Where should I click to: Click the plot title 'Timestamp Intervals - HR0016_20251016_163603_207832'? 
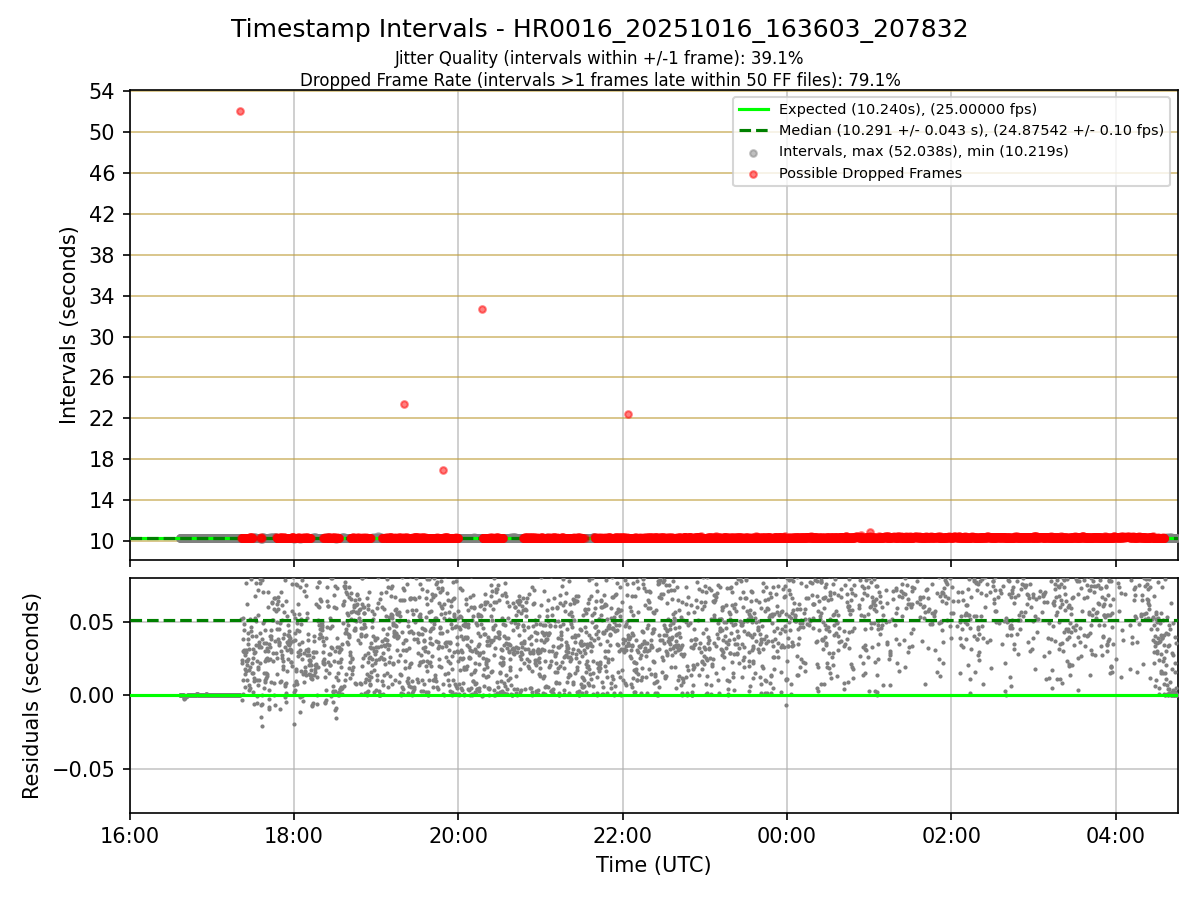tap(599, 29)
